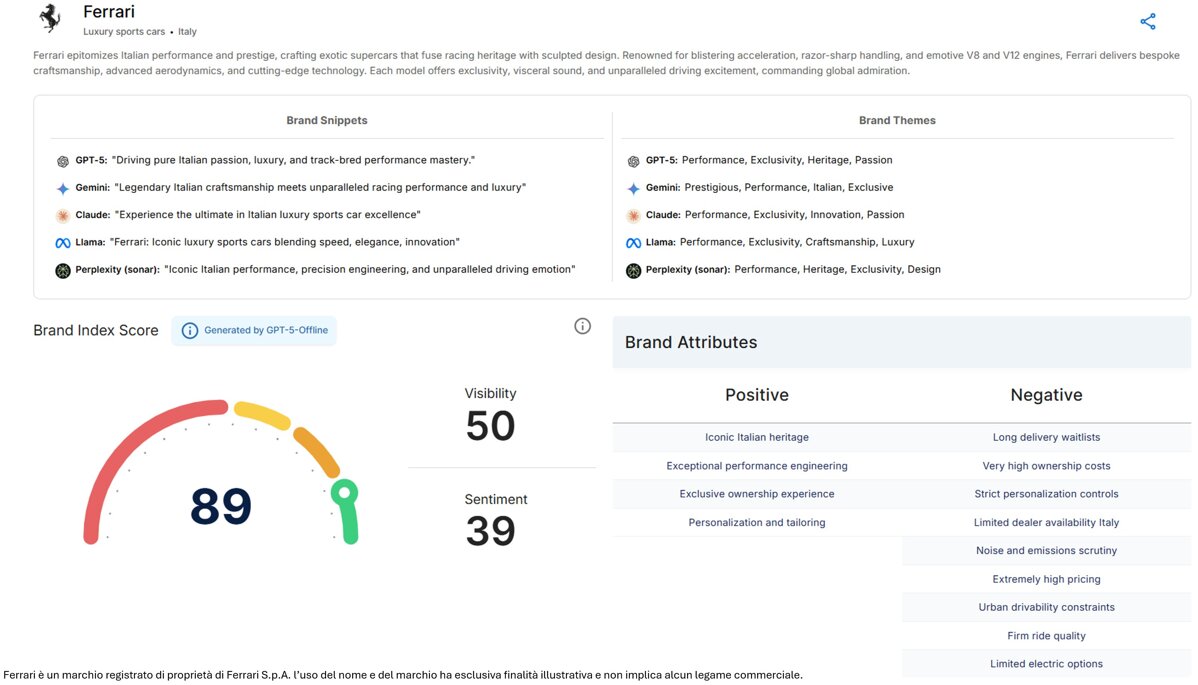1198x685 pixels.
Task: Open the info icon right of Brand Index Score
Action: (582, 326)
